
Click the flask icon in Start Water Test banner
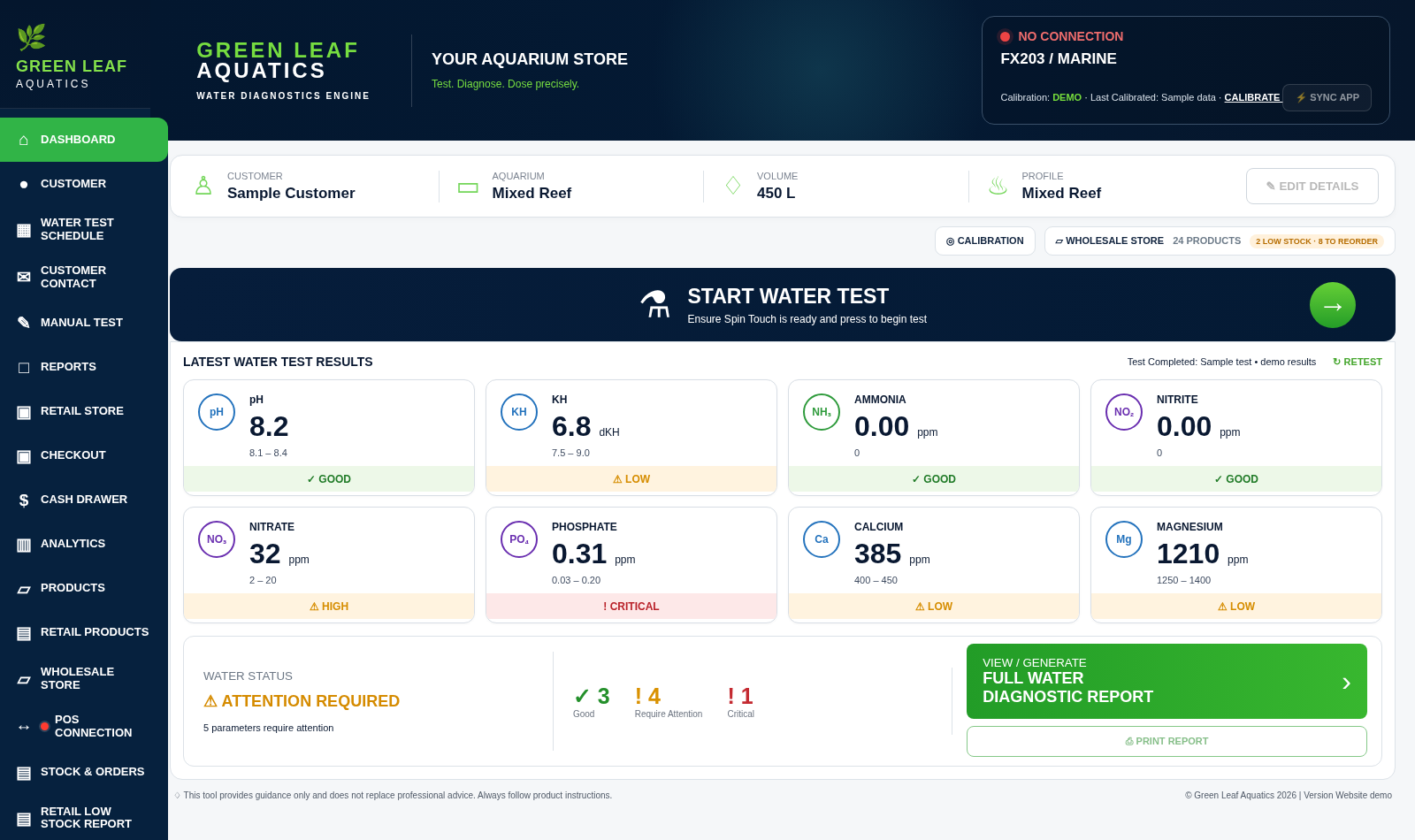[655, 304]
